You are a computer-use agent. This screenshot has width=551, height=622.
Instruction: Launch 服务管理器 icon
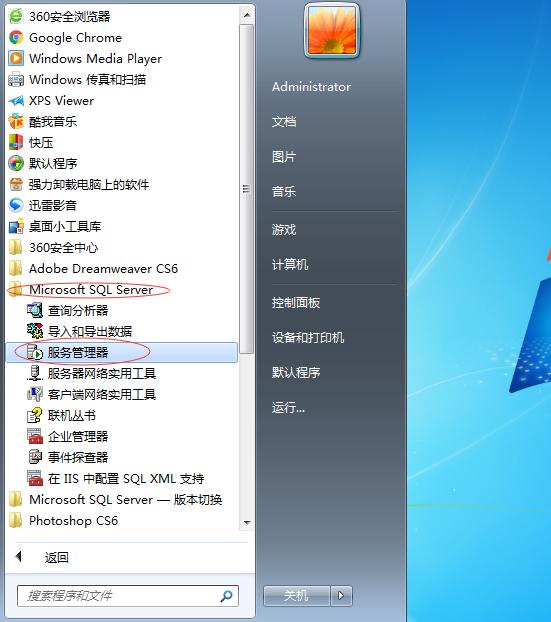35,352
